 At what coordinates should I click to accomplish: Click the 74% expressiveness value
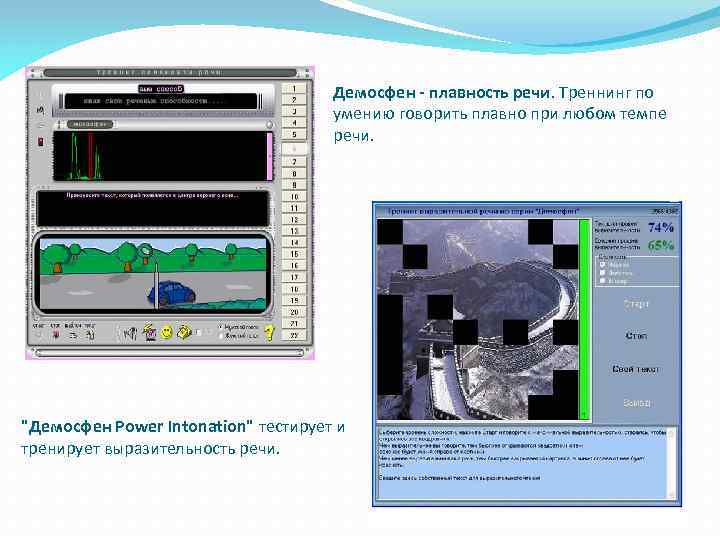pyautogui.click(x=660, y=227)
